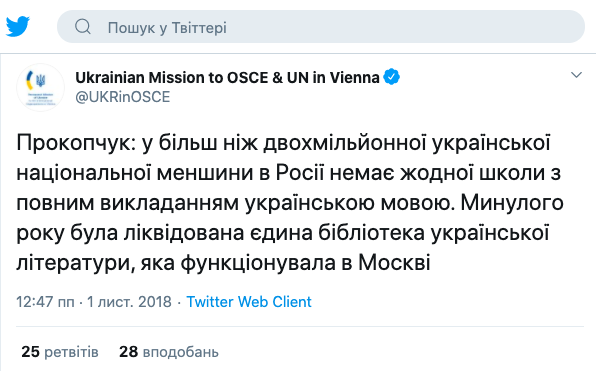Click the likes count number 28

(x=128, y=352)
